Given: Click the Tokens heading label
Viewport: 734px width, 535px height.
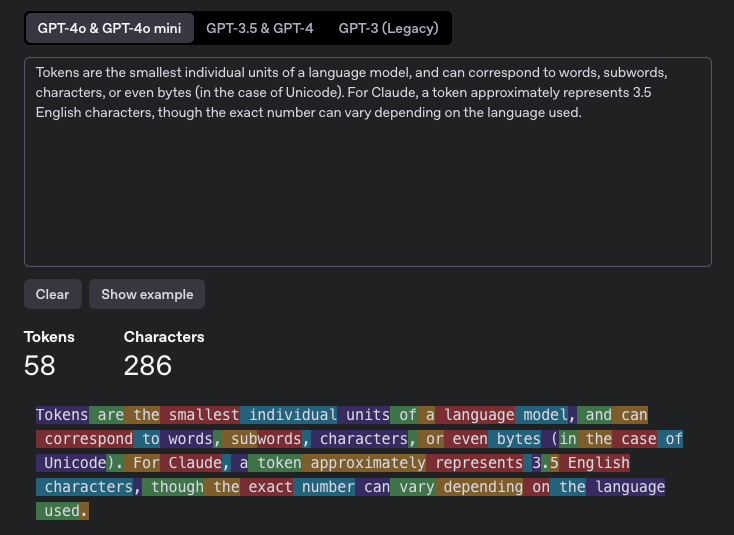Looking at the screenshot, I should 49,337.
